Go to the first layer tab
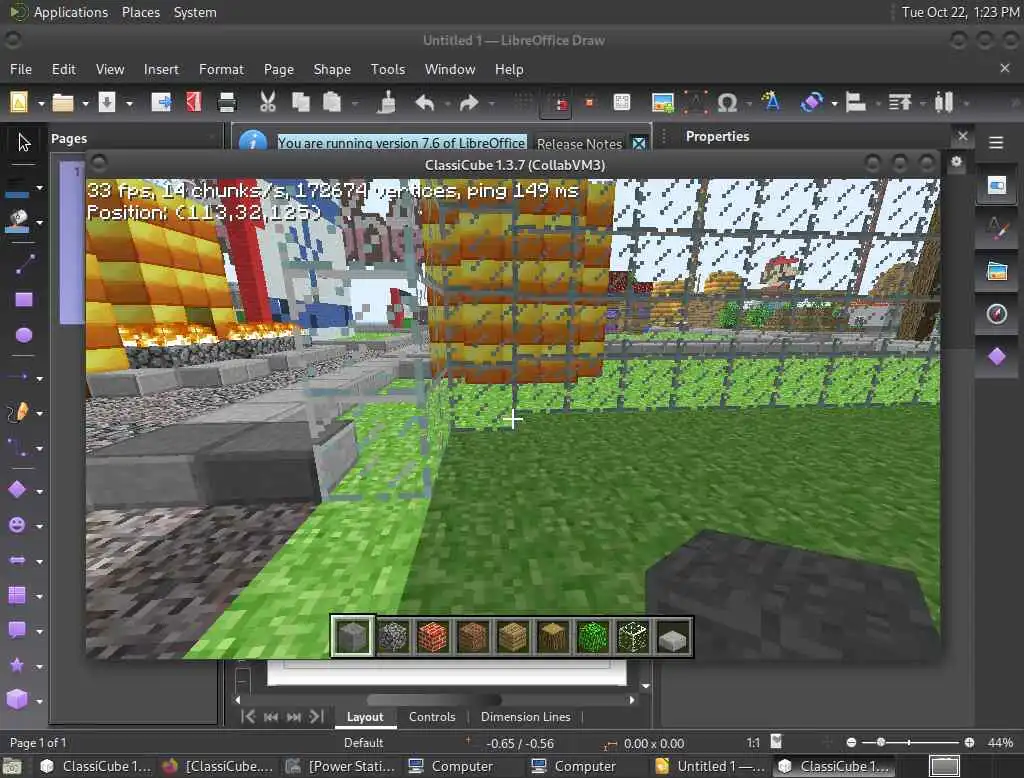The image size is (1024, 778). coord(248,717)
